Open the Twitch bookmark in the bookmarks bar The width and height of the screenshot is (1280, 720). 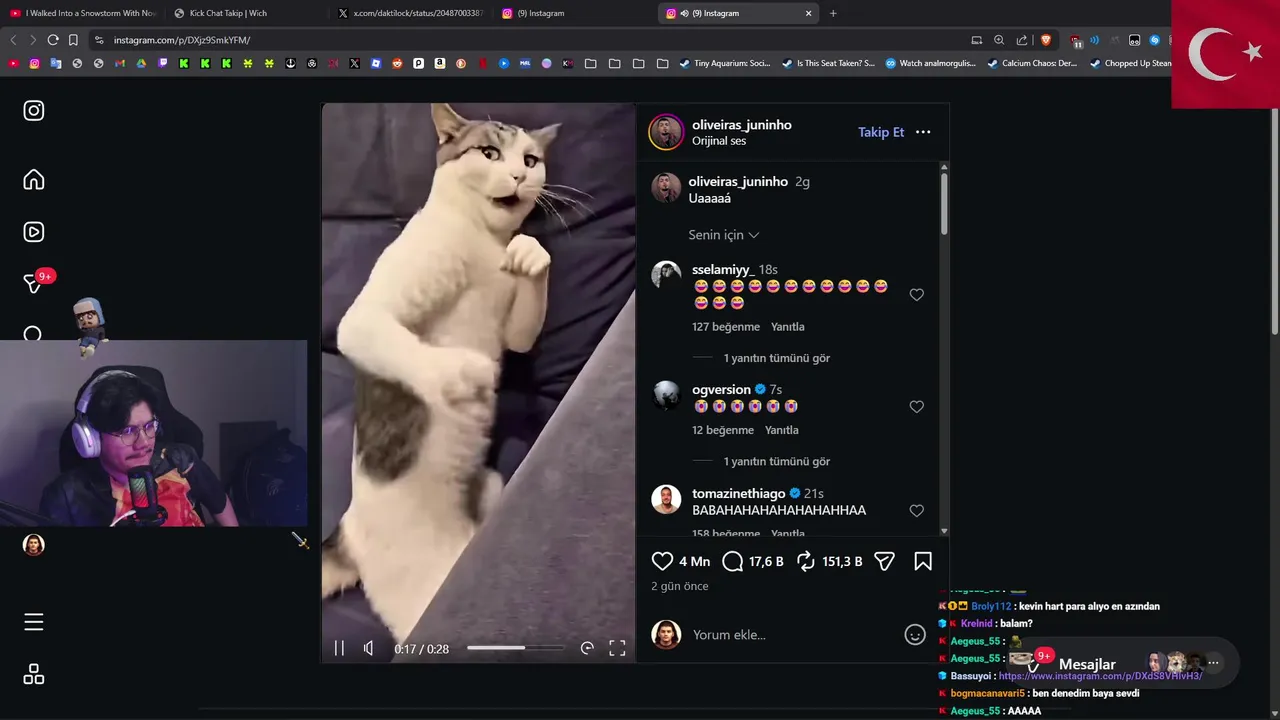[163, 63]
